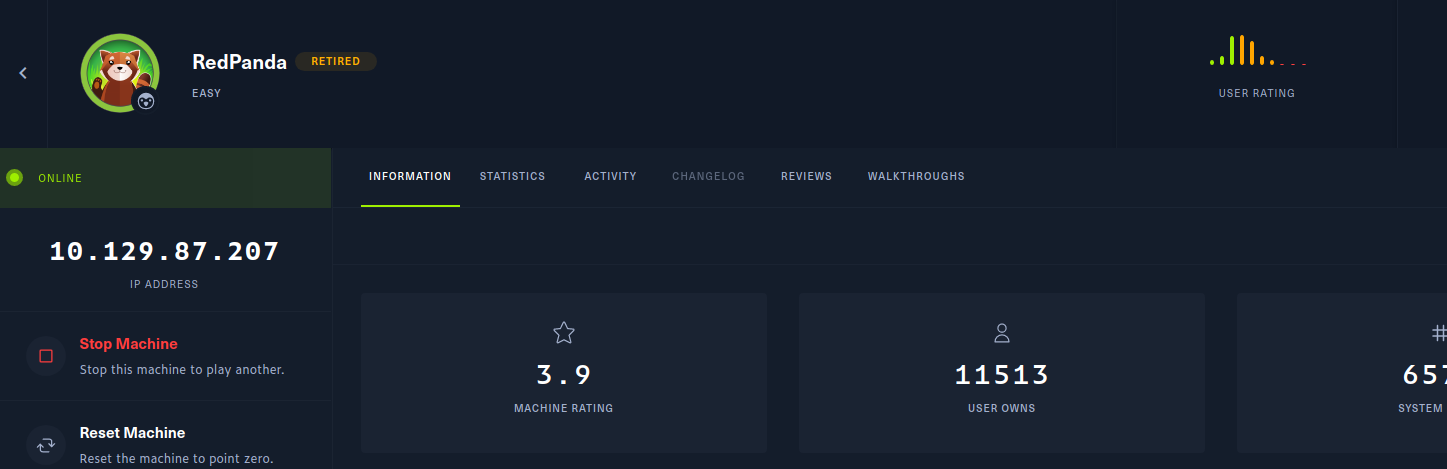The height and width of the screenshot is (469, 1447).
Task: Open the RedPanda machine avatar
Action: (120, 73)
